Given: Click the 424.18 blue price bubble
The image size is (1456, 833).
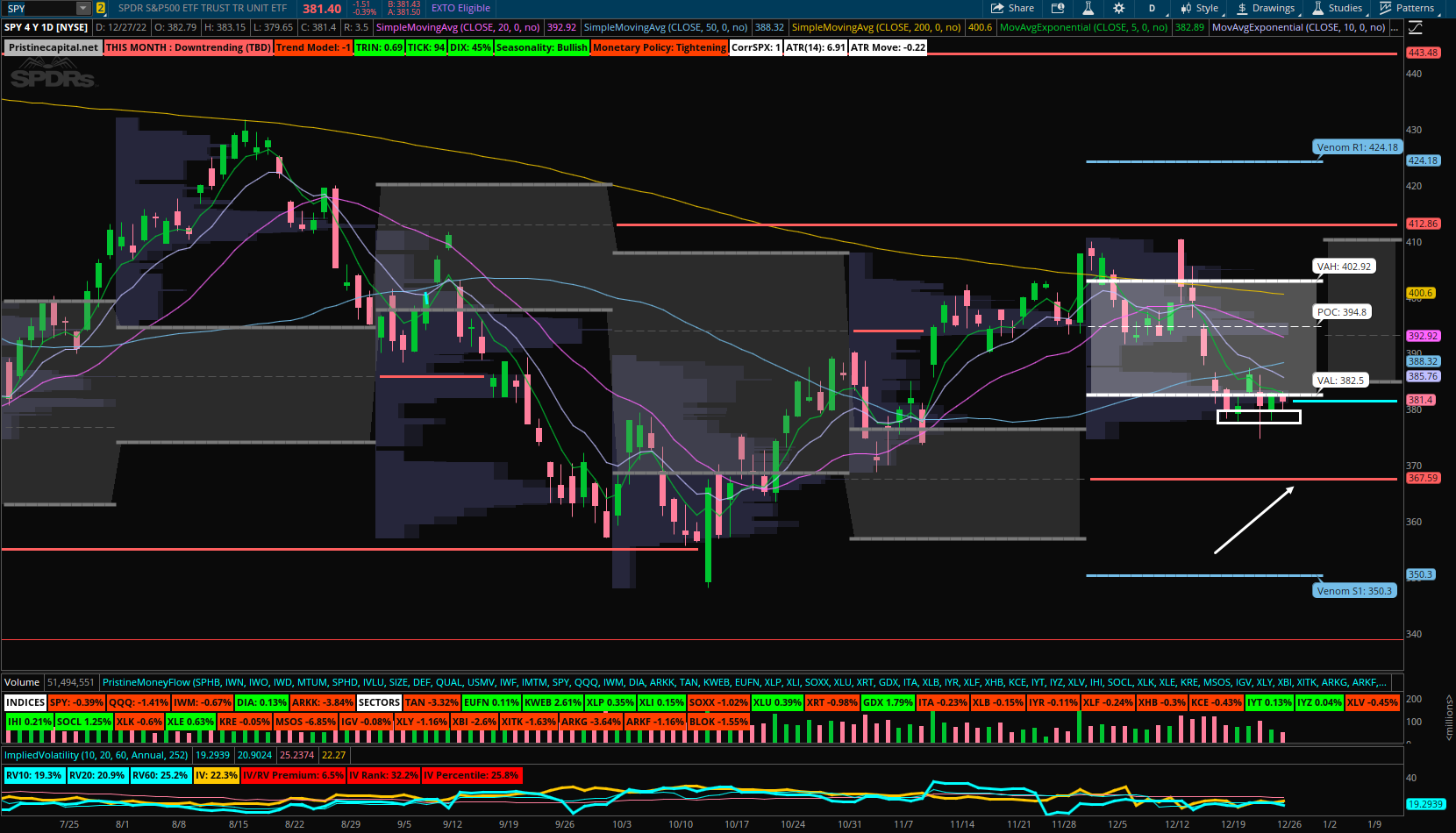Looking at the screenshot, I should click(x=1423, y=160).
